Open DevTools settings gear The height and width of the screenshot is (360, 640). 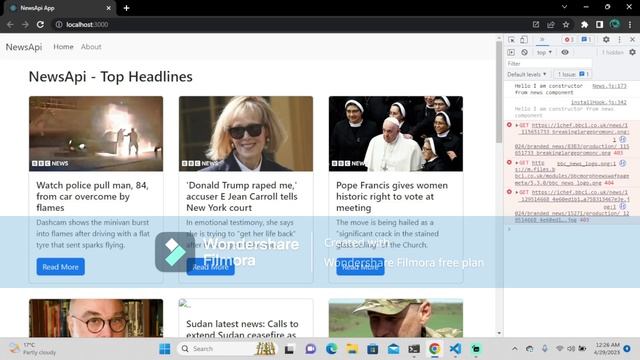point(606,40)
